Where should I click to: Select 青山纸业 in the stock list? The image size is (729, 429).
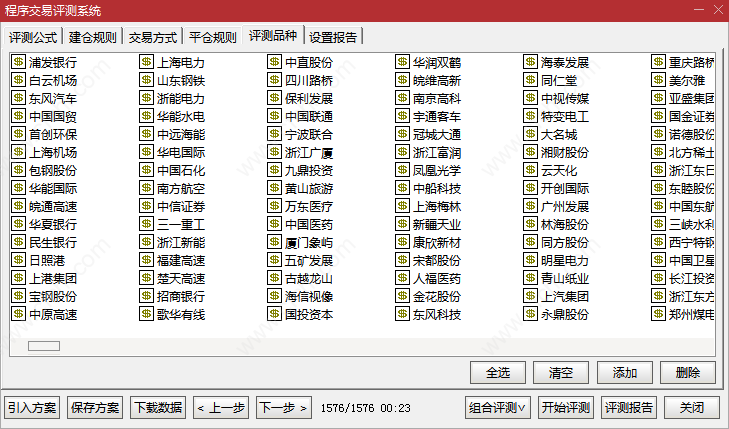tap(565, 278)
